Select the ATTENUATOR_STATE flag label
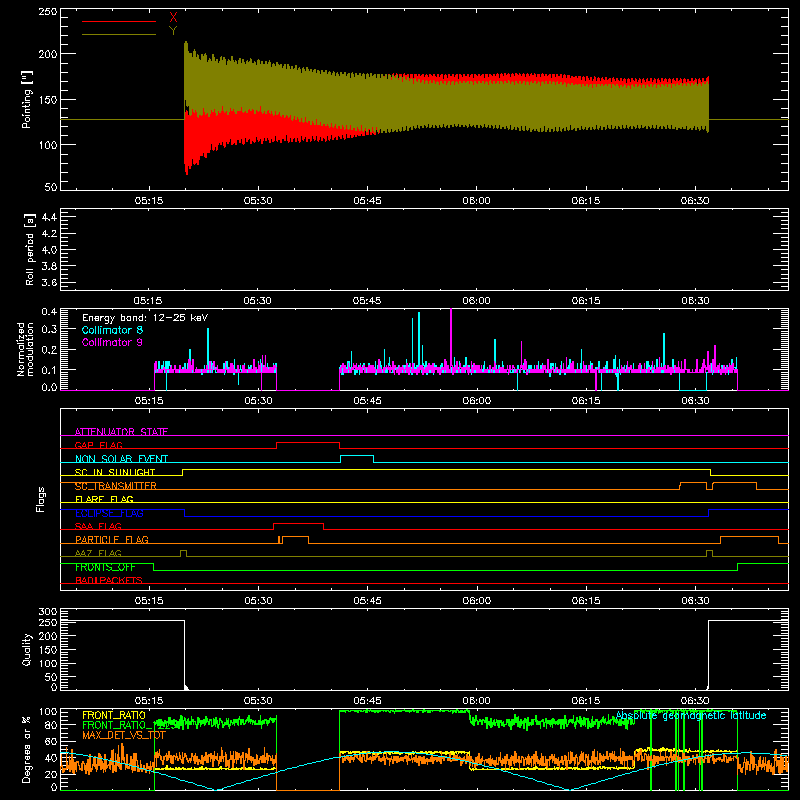The width and height of the screenshot is (800, 800). click(x=121, y=432)
